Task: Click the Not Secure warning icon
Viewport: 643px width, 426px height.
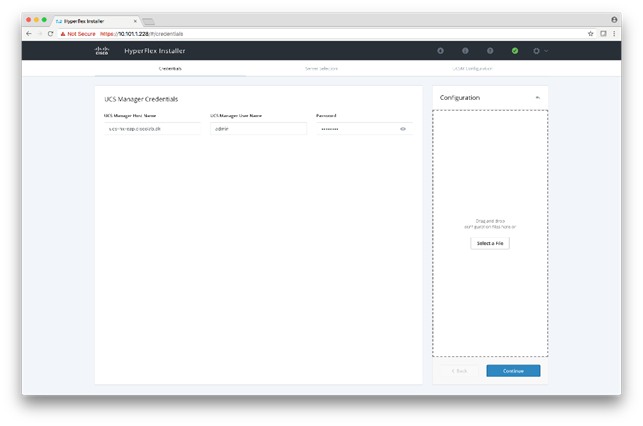Action: tap(63, 34)
